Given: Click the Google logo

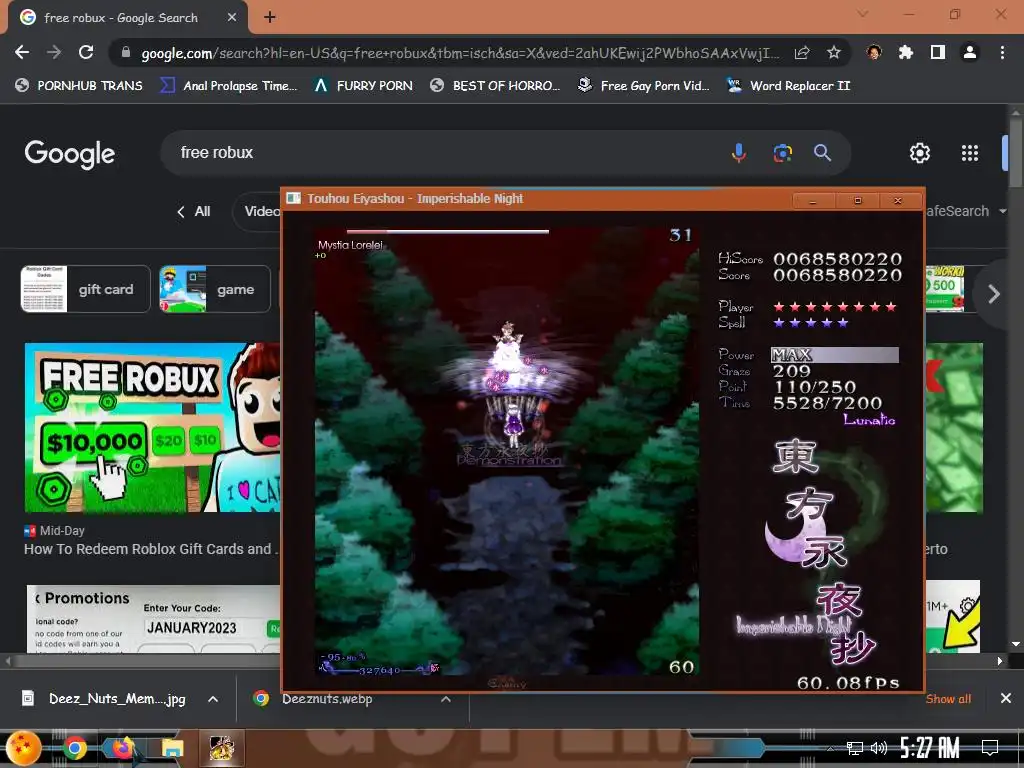Looking at the screenshot, I should tap(70, 153).
